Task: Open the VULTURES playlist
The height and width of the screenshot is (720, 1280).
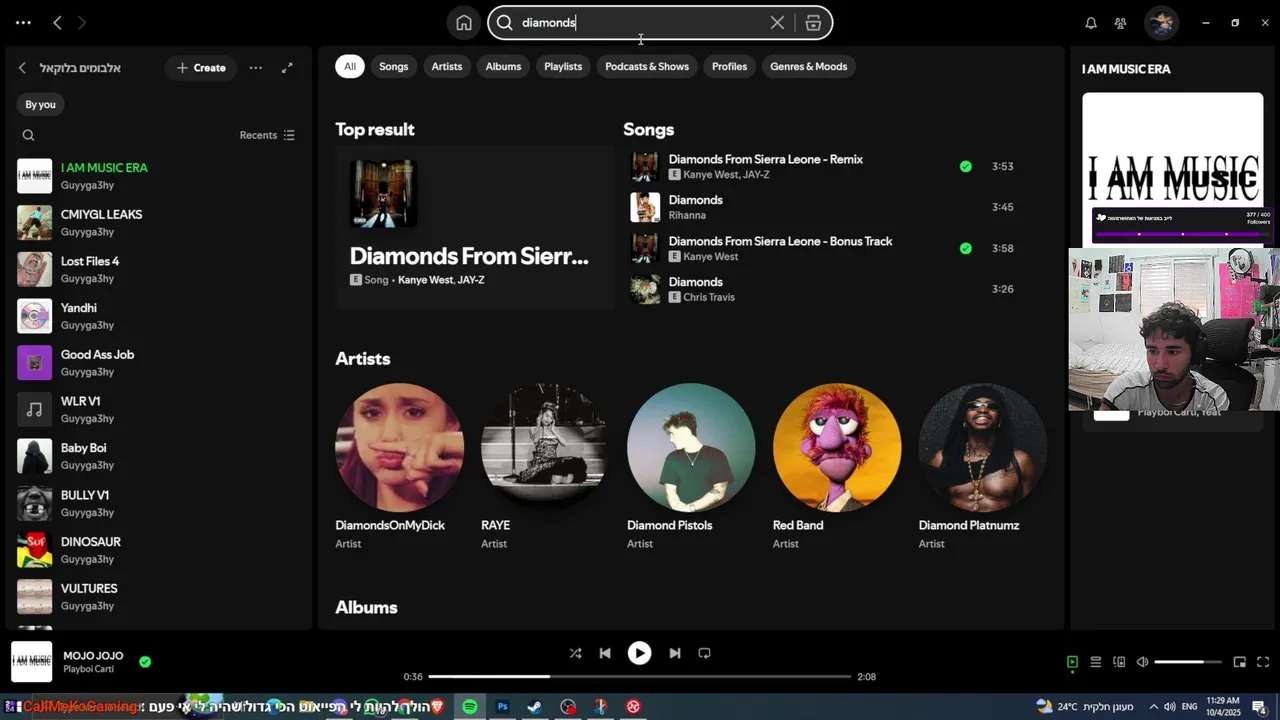Action: click(x=160, y=596)
